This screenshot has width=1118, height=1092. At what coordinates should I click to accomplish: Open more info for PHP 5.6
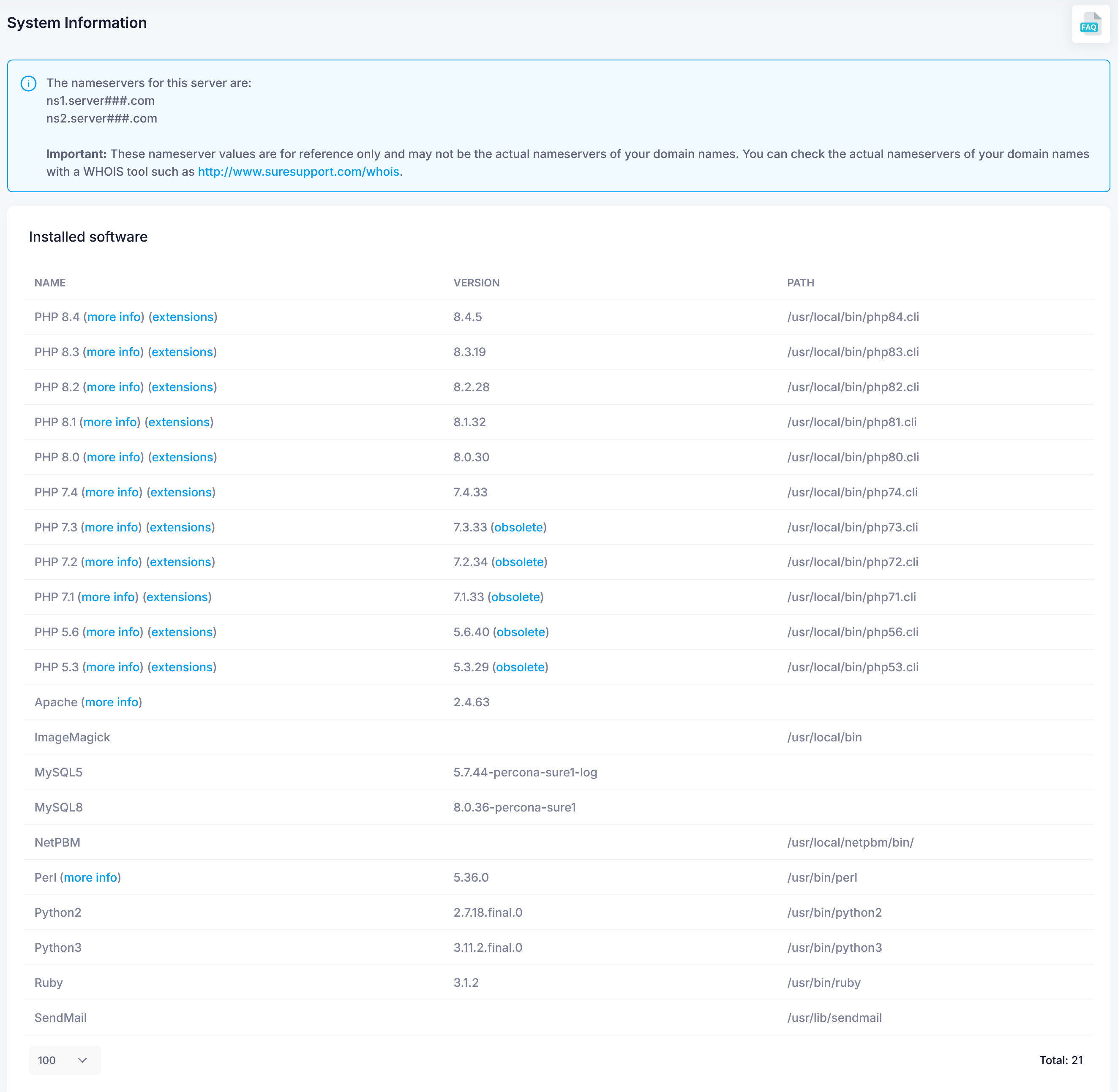pos(113,632)
